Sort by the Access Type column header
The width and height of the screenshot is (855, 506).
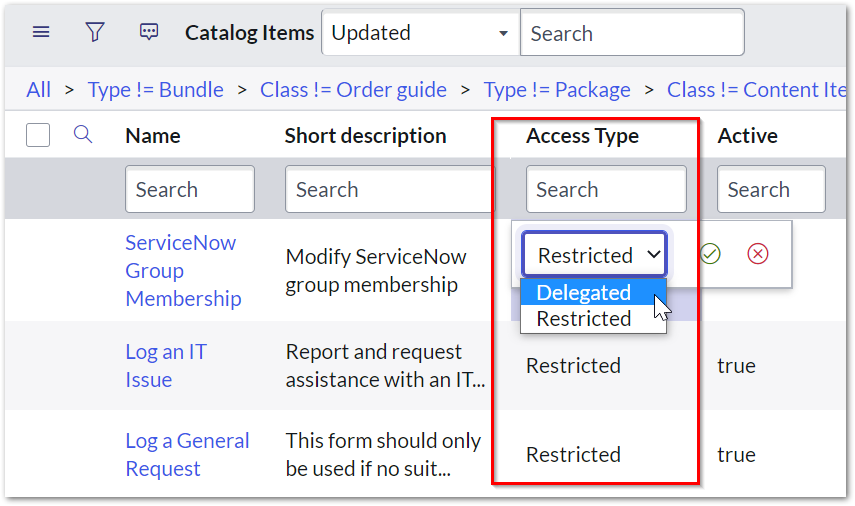click(x=582, y=136)
